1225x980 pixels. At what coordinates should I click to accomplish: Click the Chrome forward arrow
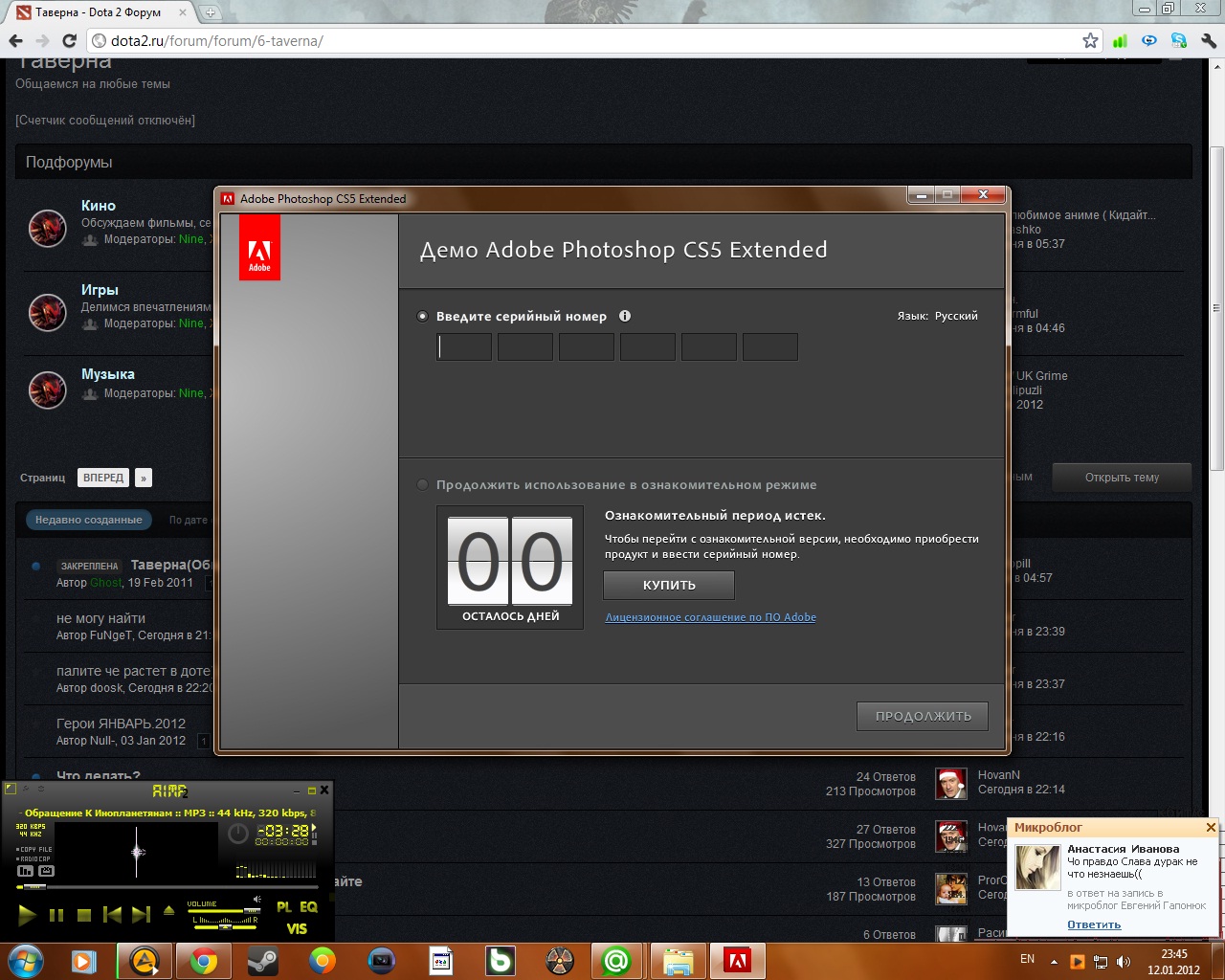[x=42, y=41]
